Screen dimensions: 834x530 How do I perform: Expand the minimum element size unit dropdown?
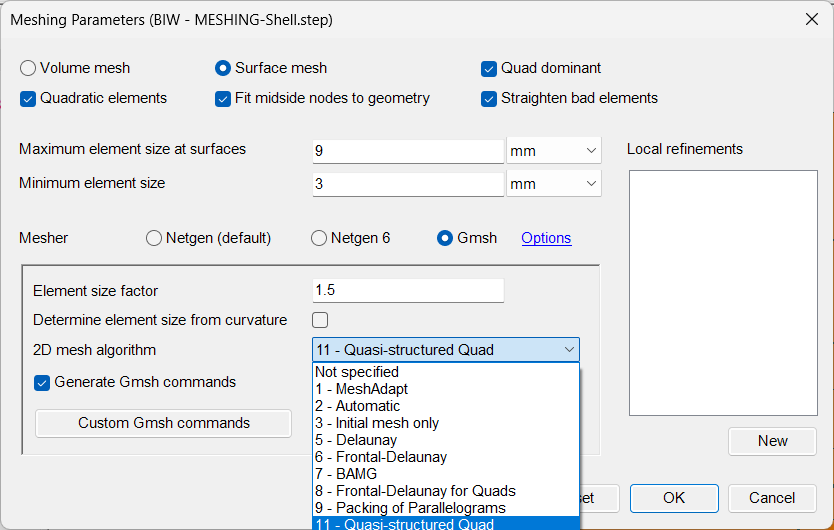click(x=553, y=184)
